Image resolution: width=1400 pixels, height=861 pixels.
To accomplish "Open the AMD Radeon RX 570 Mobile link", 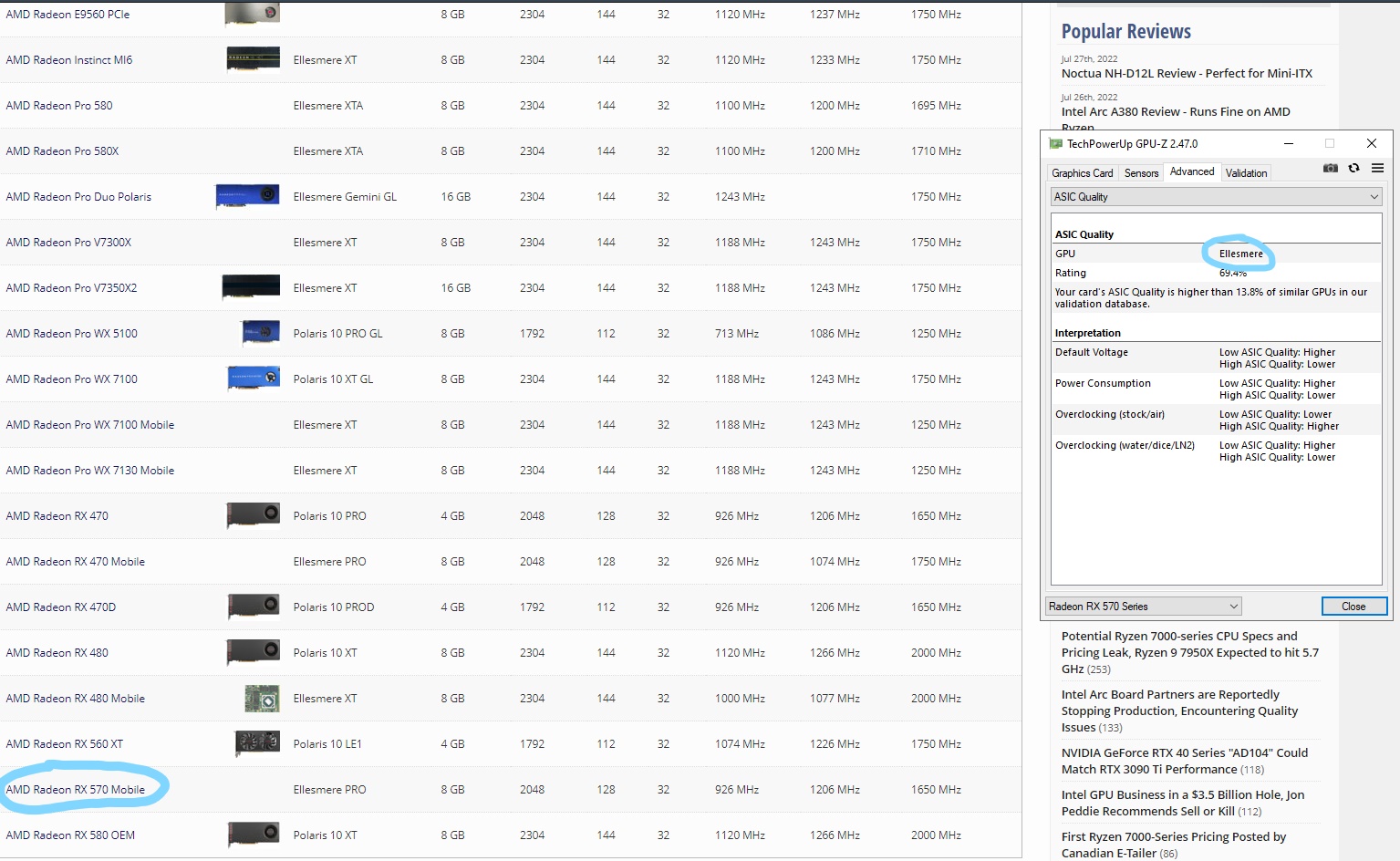I will [76, 790].
